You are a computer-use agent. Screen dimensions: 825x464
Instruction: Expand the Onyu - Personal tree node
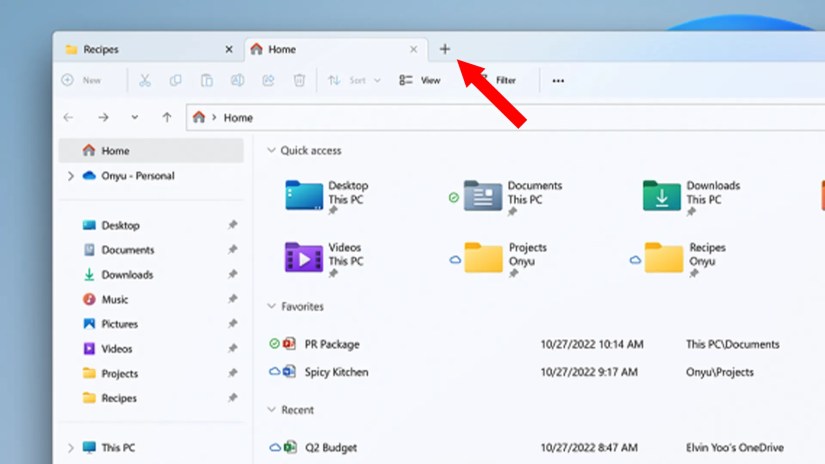(71, 176)
